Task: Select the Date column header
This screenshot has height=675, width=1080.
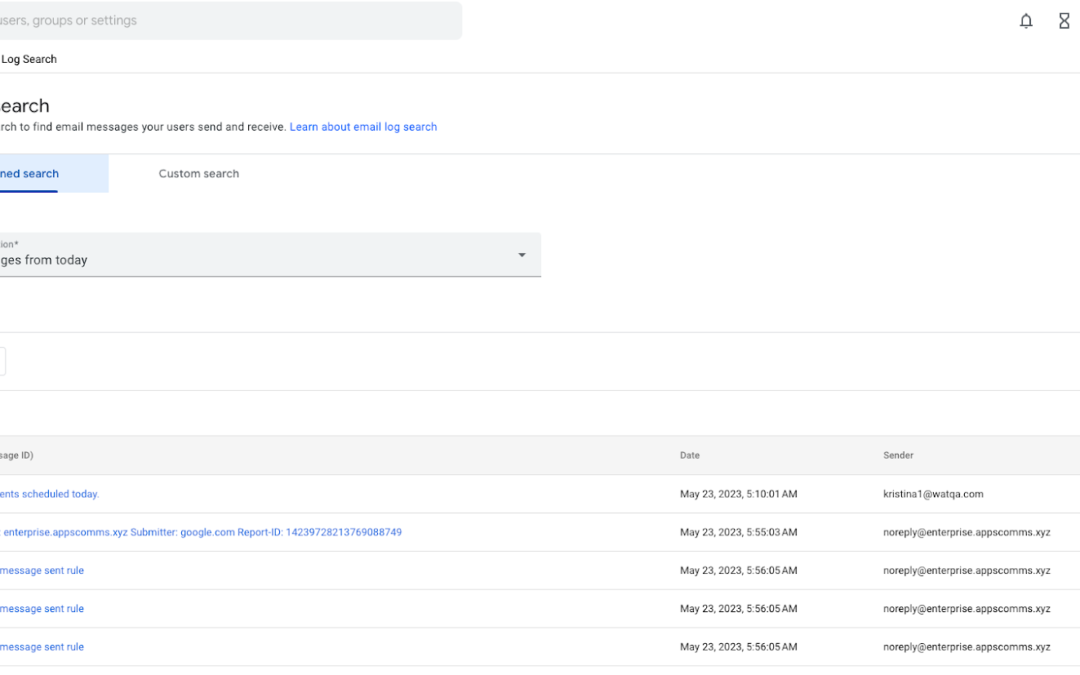Action: click(689, 455)
